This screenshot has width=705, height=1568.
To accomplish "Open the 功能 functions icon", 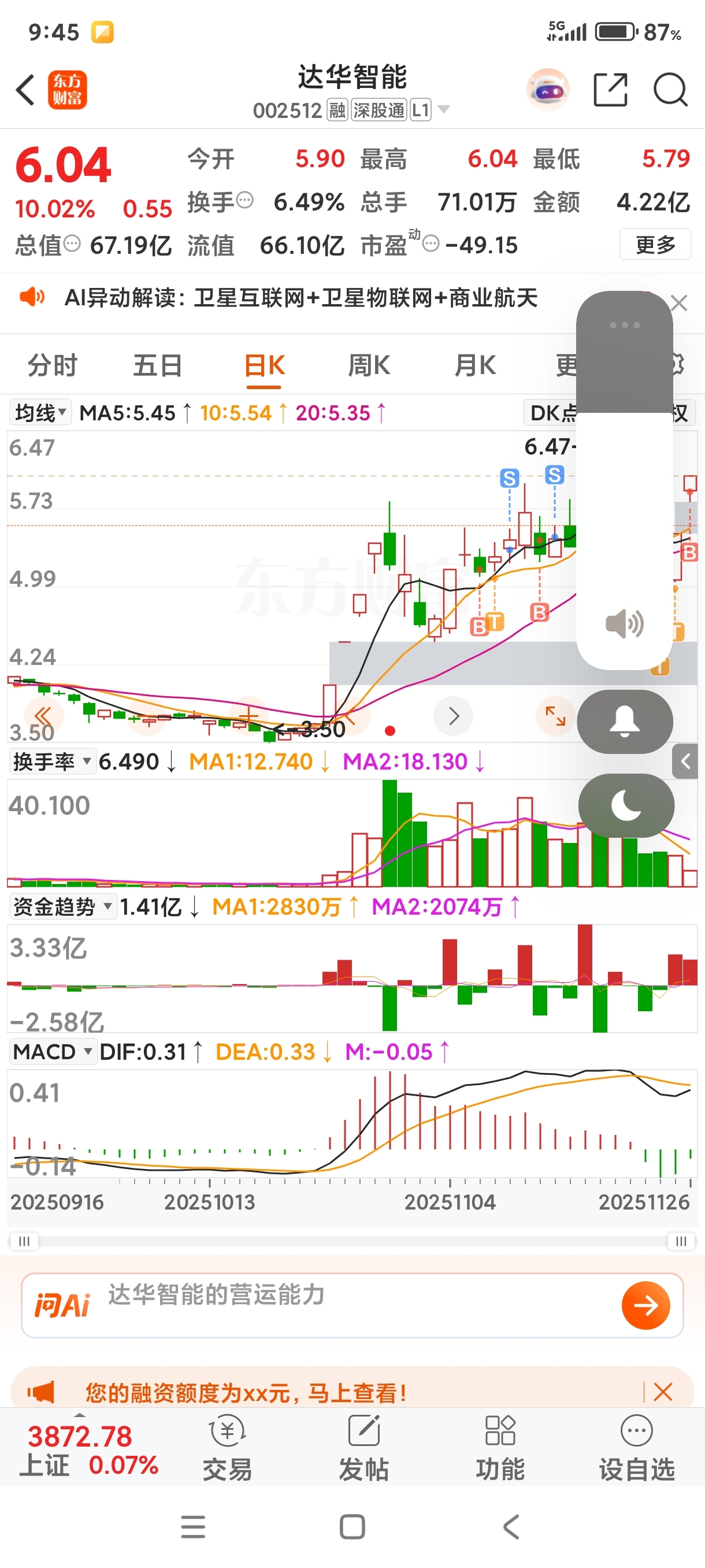I will (500, 1448).
